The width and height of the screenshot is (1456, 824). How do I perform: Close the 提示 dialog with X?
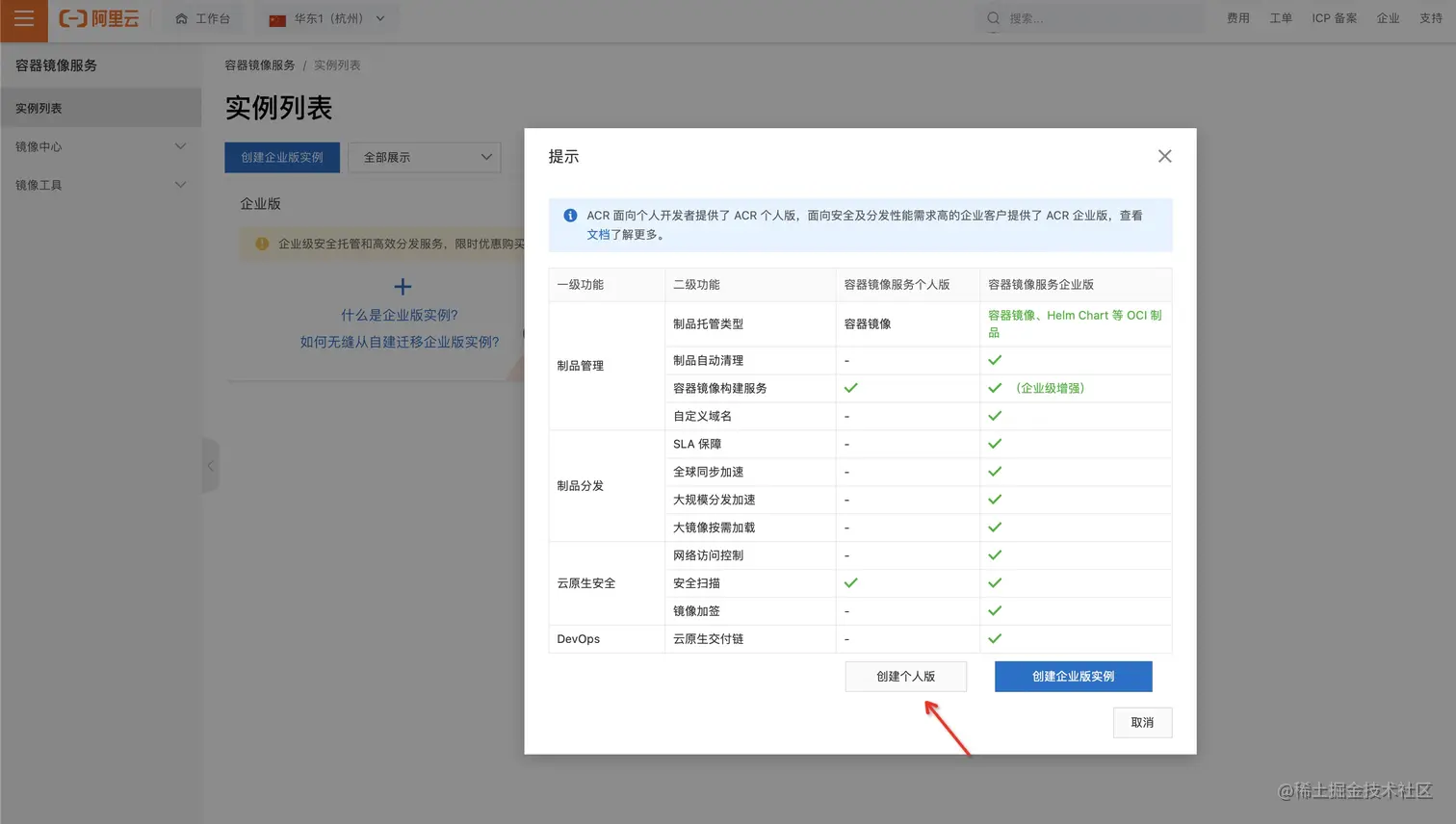(1164, 156)
